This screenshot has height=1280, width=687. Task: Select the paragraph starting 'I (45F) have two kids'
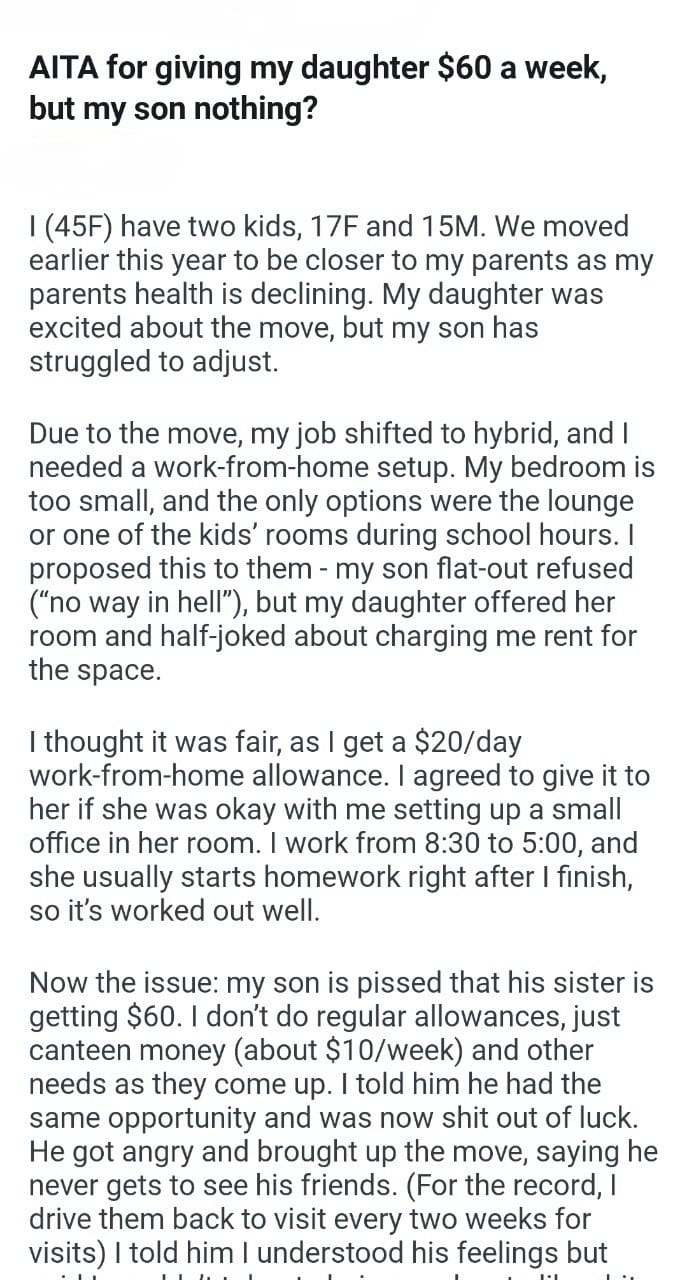click(x=341, y=293)
